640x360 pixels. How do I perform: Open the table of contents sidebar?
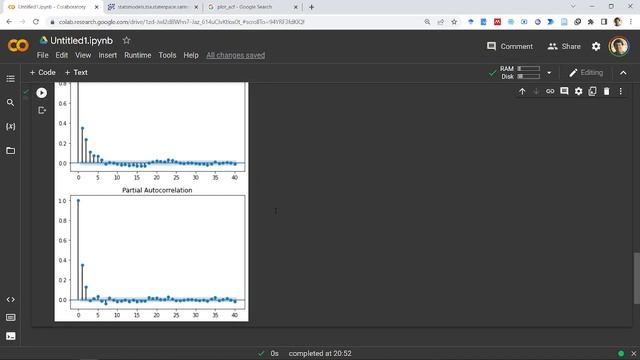(11, 78)
